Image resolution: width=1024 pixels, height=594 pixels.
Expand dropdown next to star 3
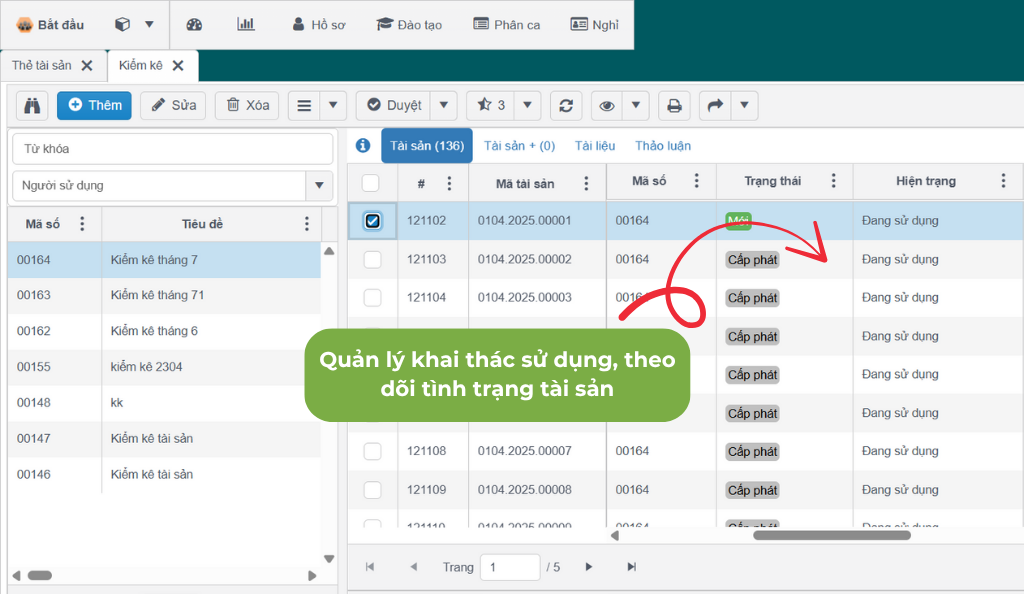[528, 105]
